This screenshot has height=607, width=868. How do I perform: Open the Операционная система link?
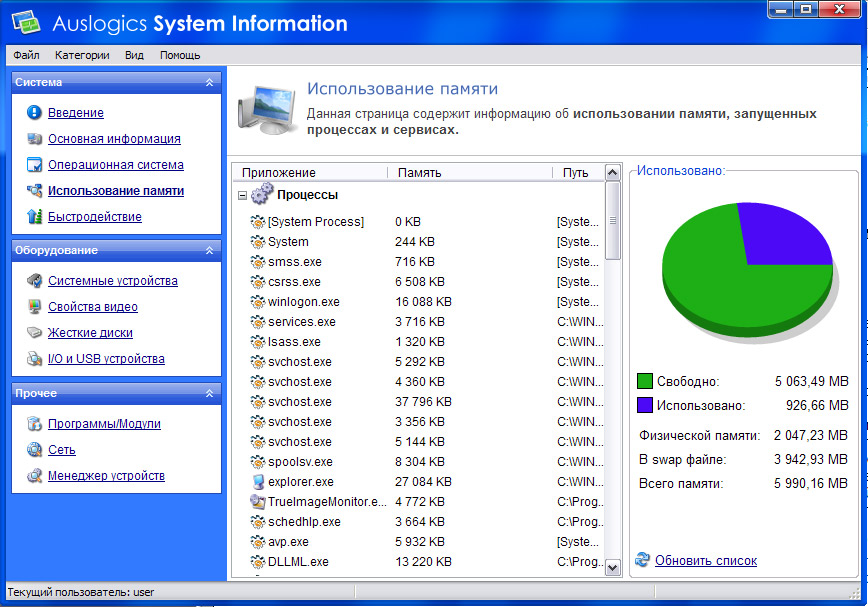pos(116,165)
